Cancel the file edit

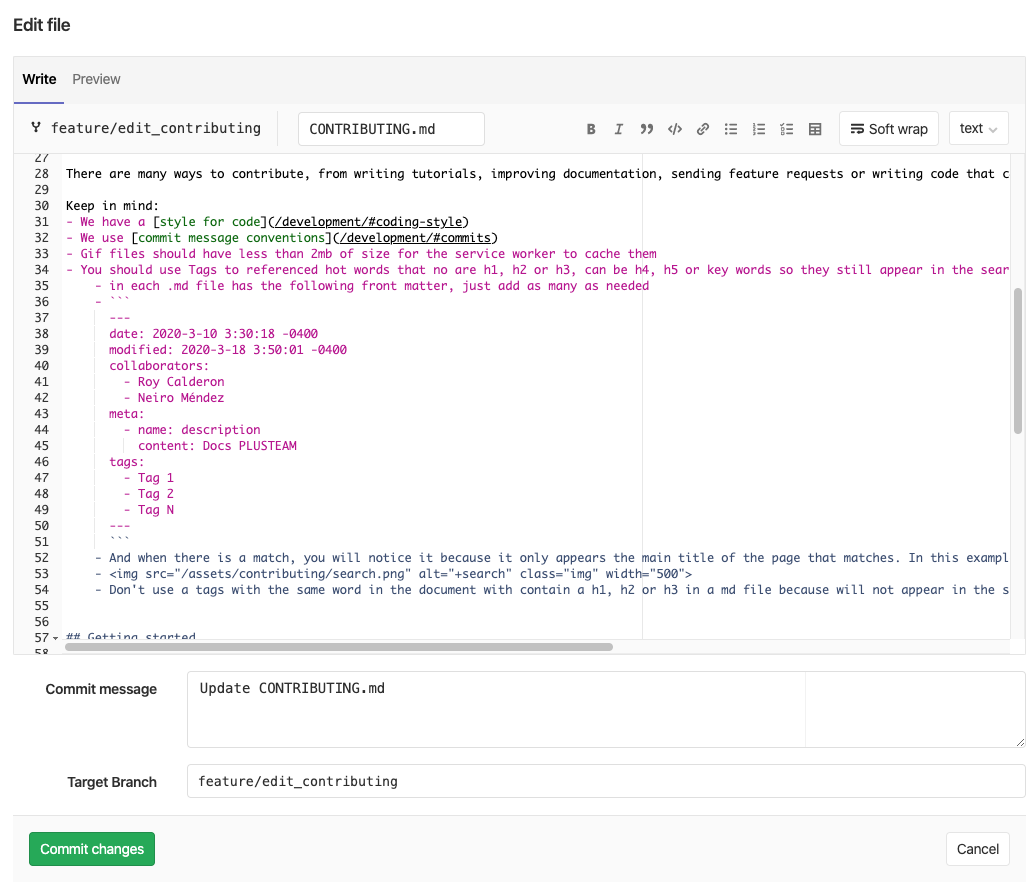coord(977,849)
